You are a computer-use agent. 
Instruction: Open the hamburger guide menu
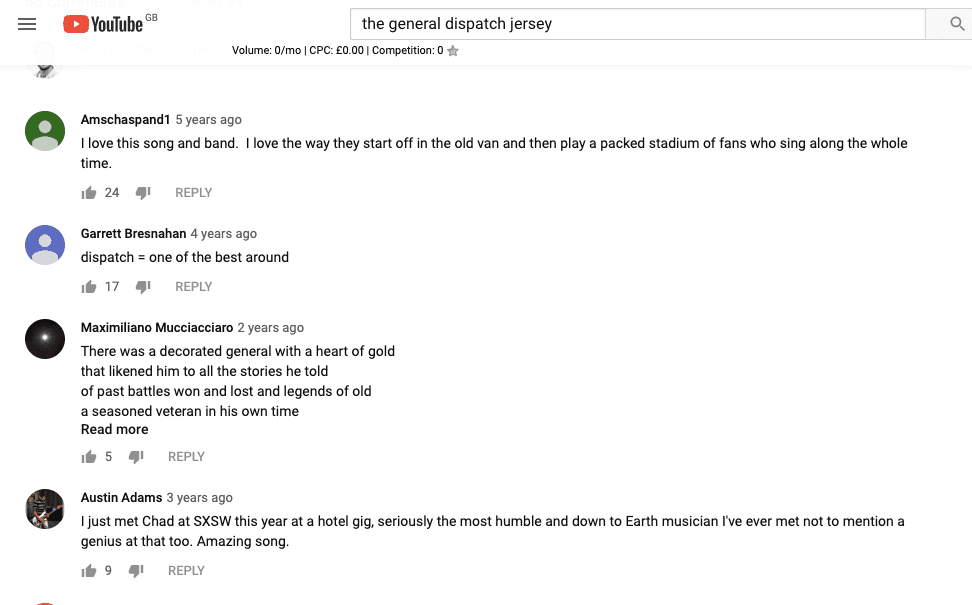click(27, 24)
